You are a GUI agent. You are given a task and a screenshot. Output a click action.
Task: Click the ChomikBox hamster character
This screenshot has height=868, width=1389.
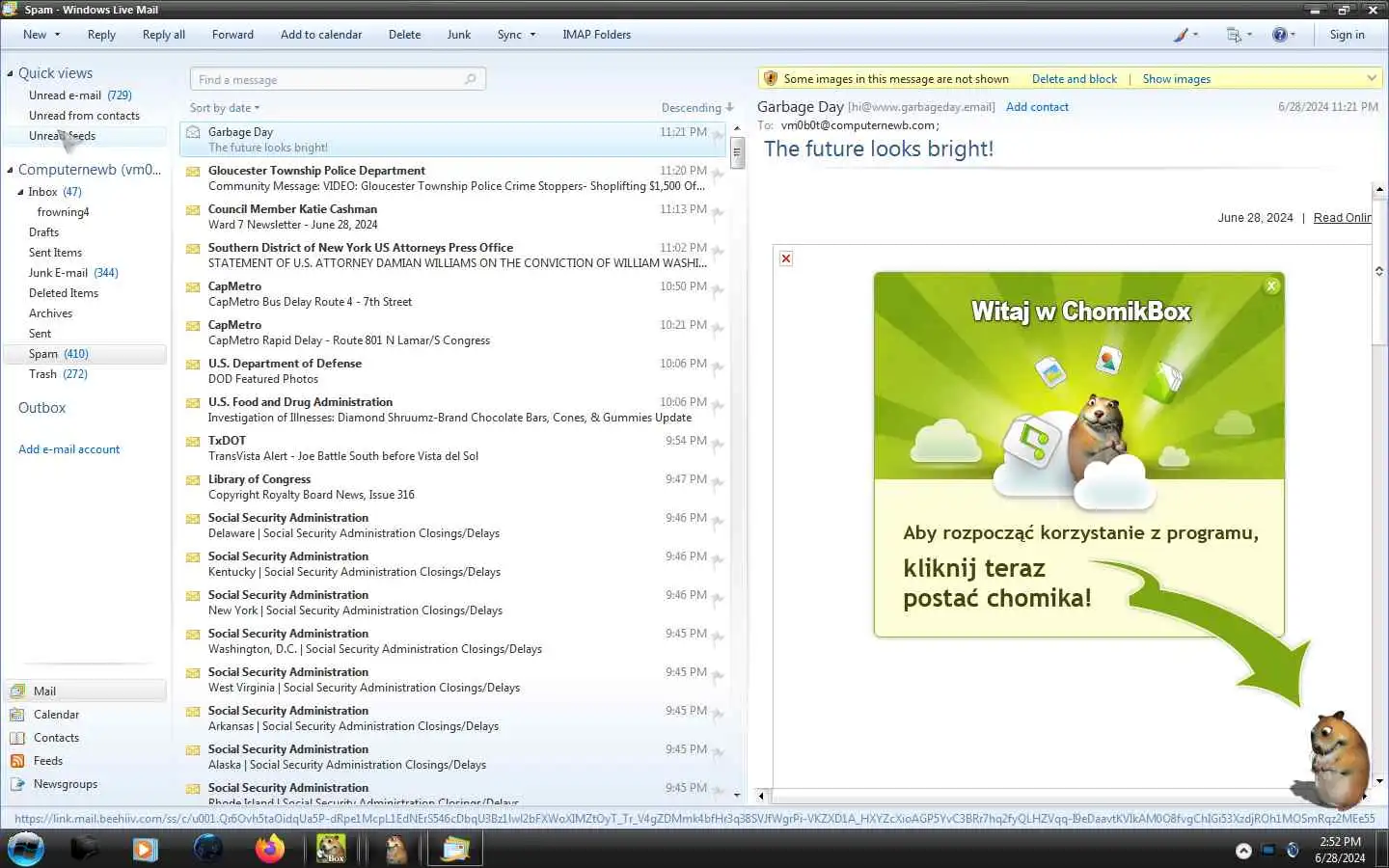tap(1337, 760)
